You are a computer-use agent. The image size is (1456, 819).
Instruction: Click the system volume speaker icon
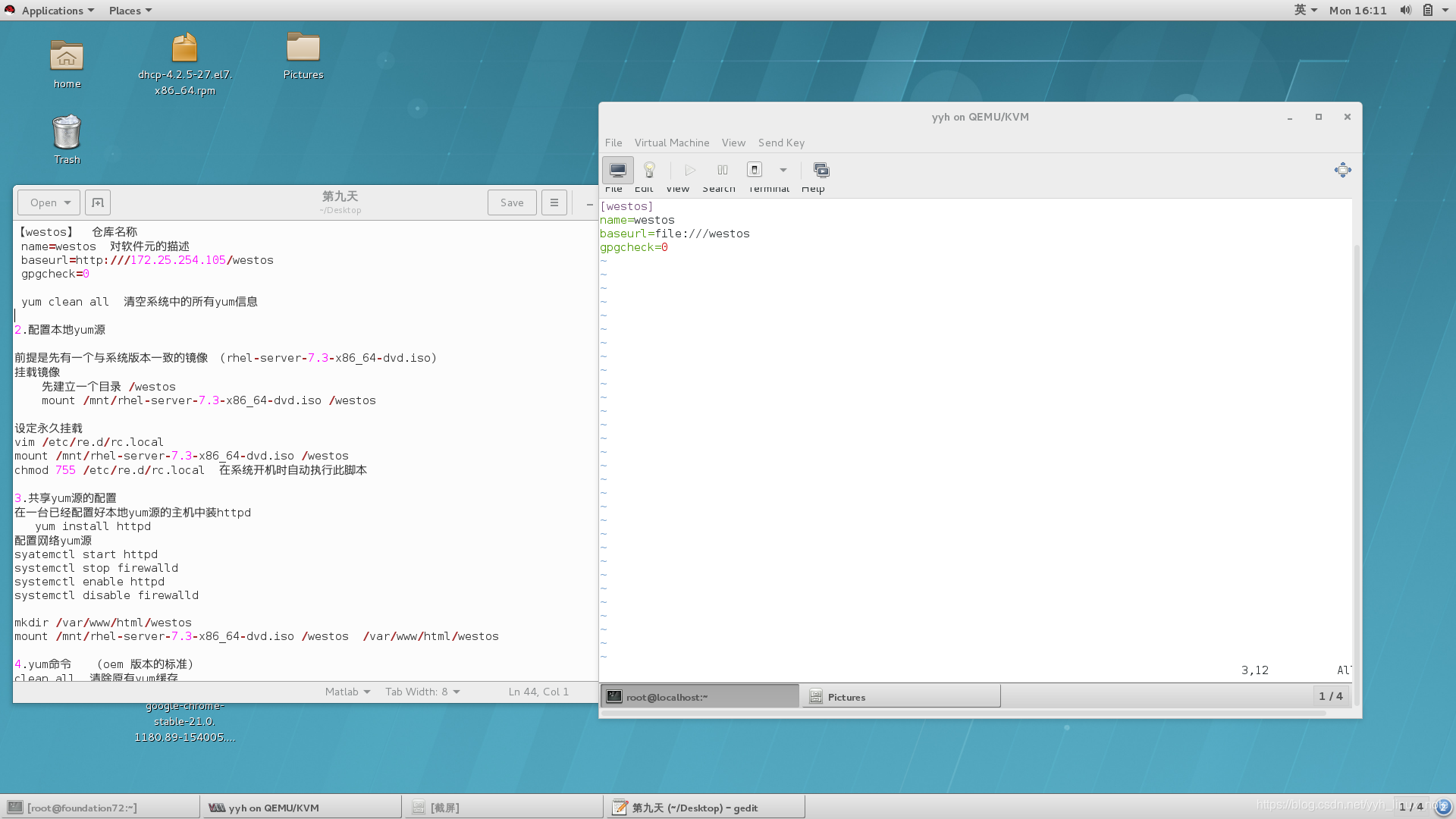click(x=1405, y=10)
